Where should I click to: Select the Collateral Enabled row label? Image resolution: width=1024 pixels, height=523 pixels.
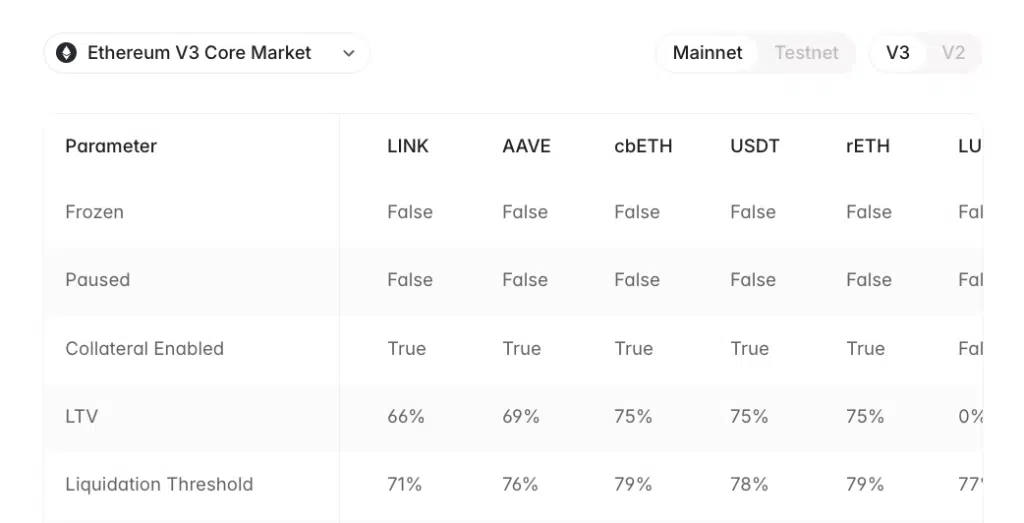(144, 349)
